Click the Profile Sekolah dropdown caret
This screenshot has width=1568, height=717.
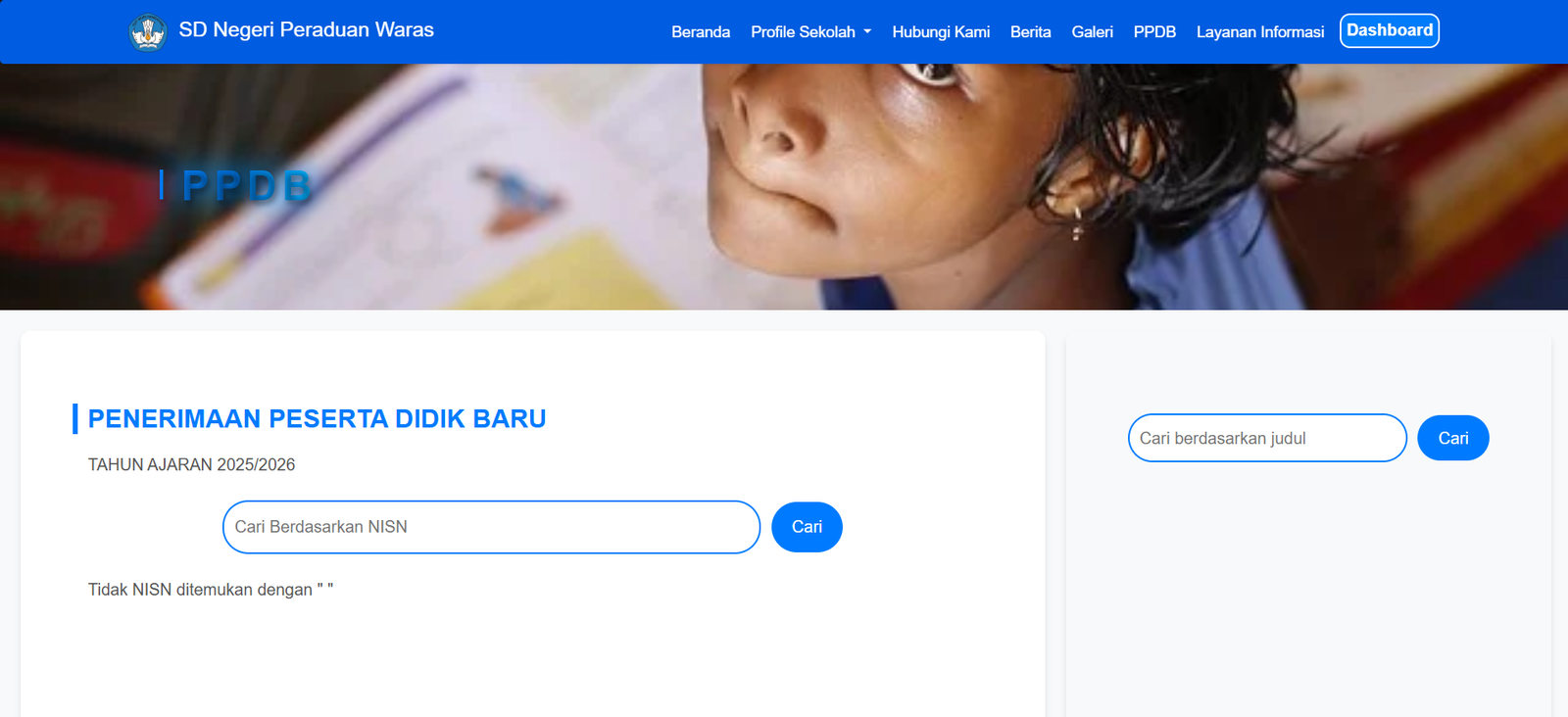[x=867, y=32]
